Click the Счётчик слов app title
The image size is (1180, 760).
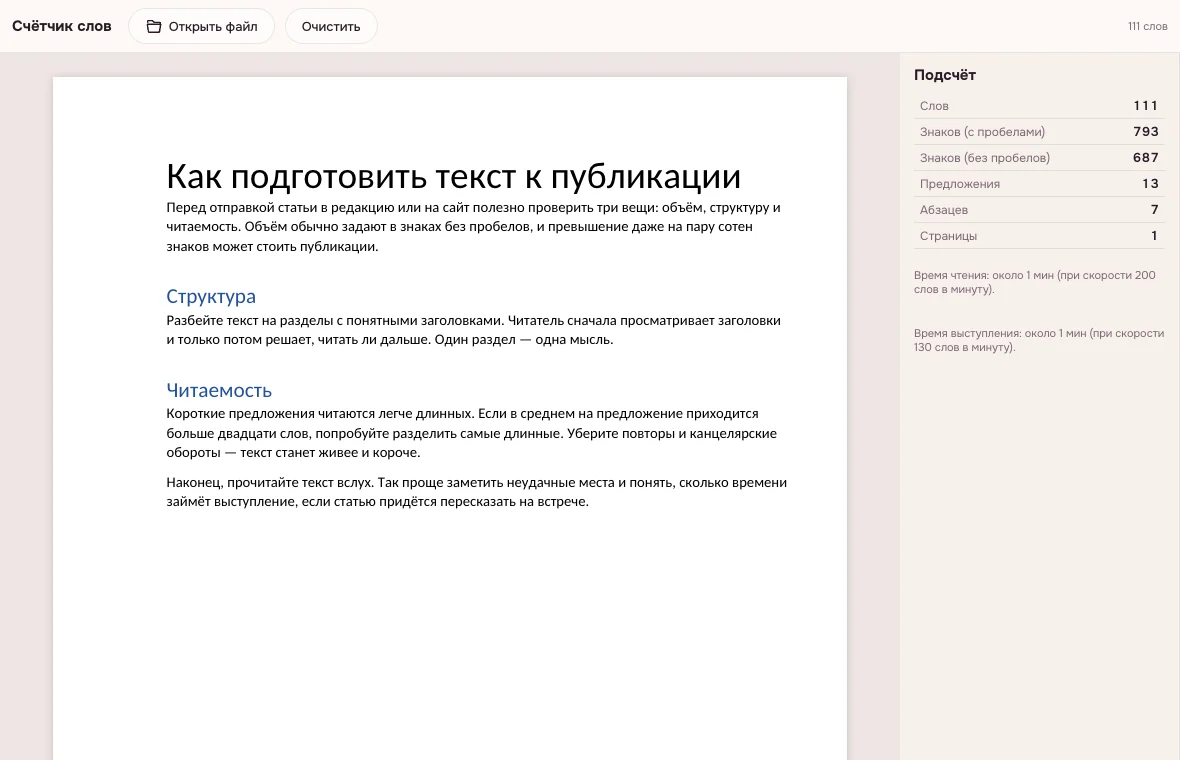click(62, 26)
